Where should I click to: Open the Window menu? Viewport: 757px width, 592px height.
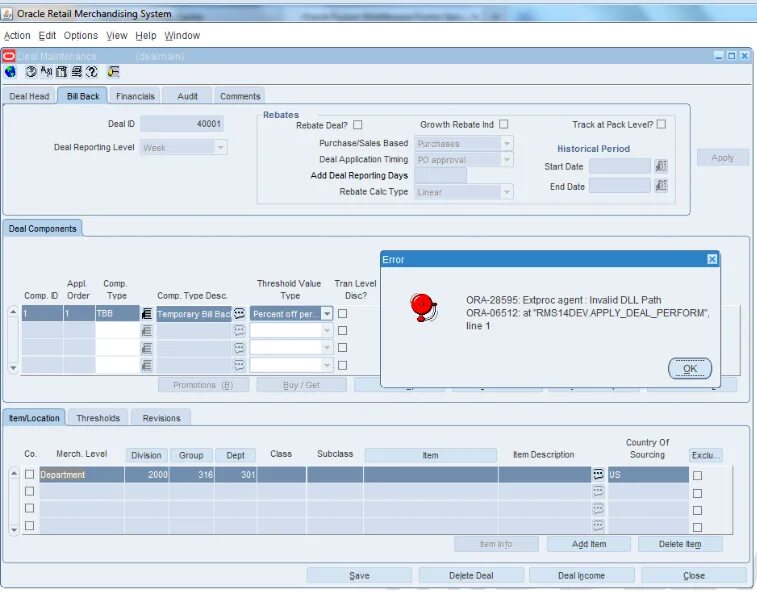[x=182, y=36]
